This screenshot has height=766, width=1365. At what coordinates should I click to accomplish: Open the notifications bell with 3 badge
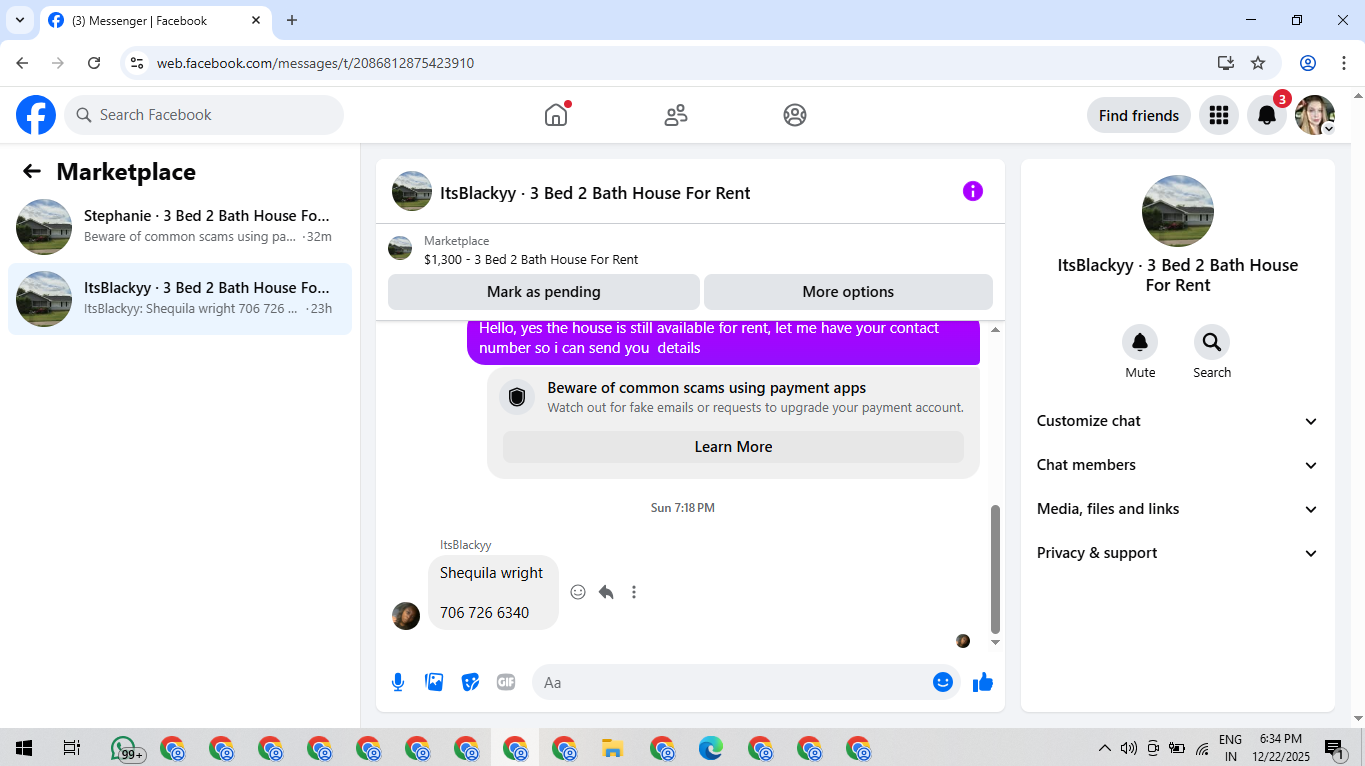coord(1267,115)
